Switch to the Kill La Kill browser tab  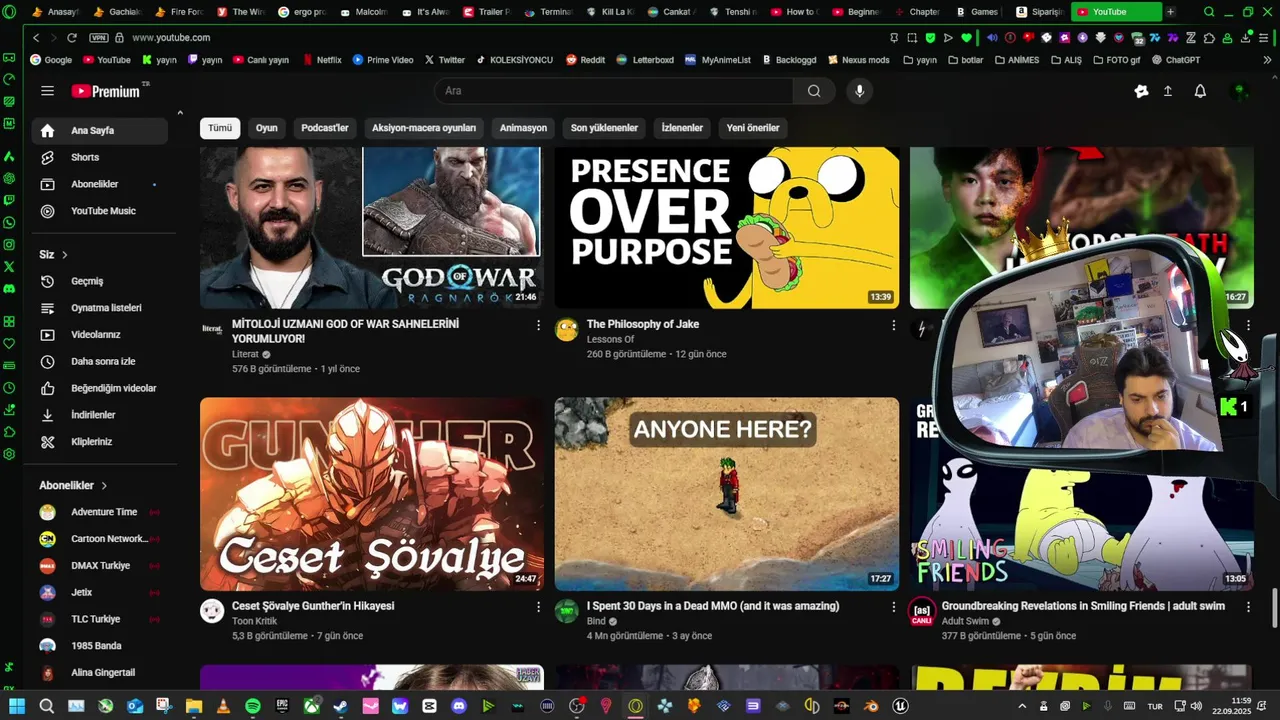point(610,12)
